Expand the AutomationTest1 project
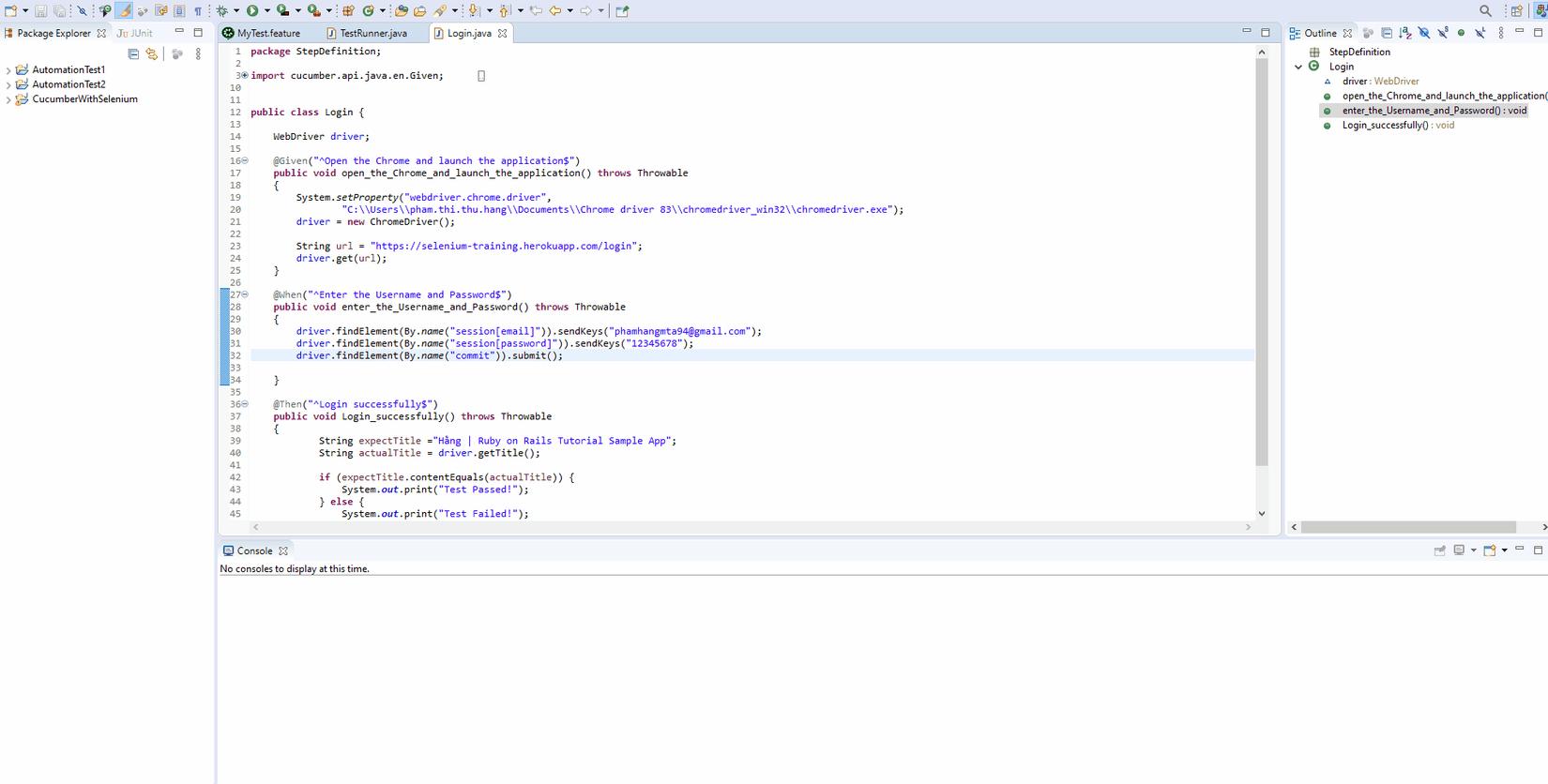The height and width of the screenshot is (784, 1548). [8, 69]
